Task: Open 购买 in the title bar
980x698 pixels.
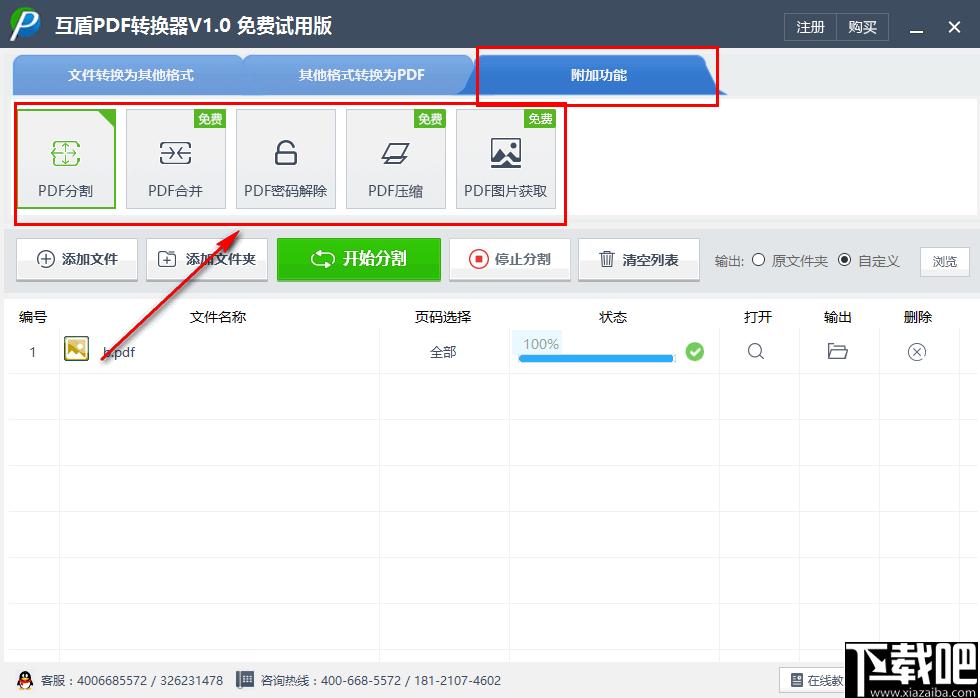Action: point(862,27)
